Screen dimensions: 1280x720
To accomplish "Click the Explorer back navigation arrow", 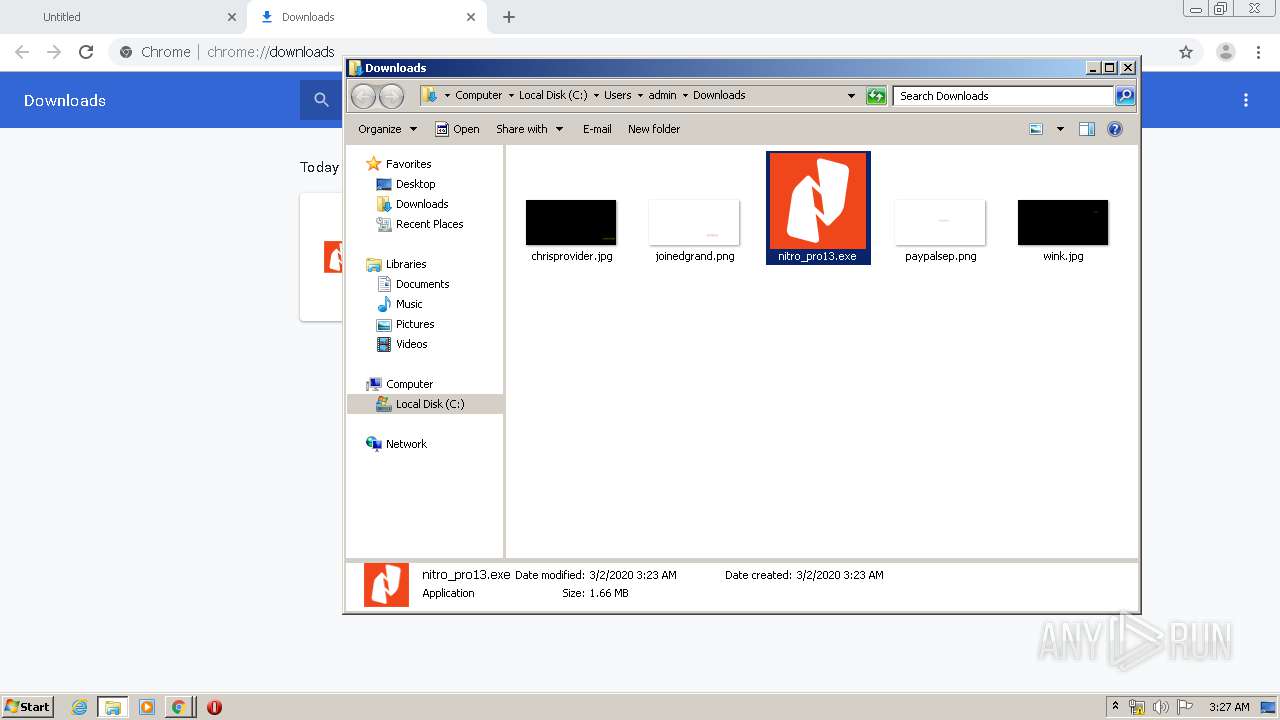I will pos(363,96).
